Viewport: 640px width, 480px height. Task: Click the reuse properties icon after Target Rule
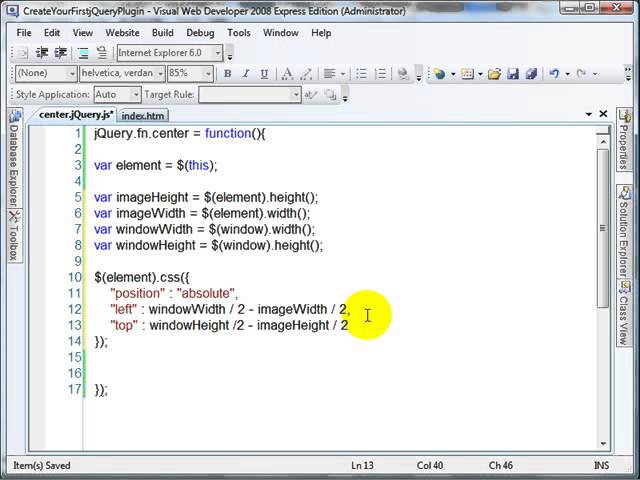(311, 95)
